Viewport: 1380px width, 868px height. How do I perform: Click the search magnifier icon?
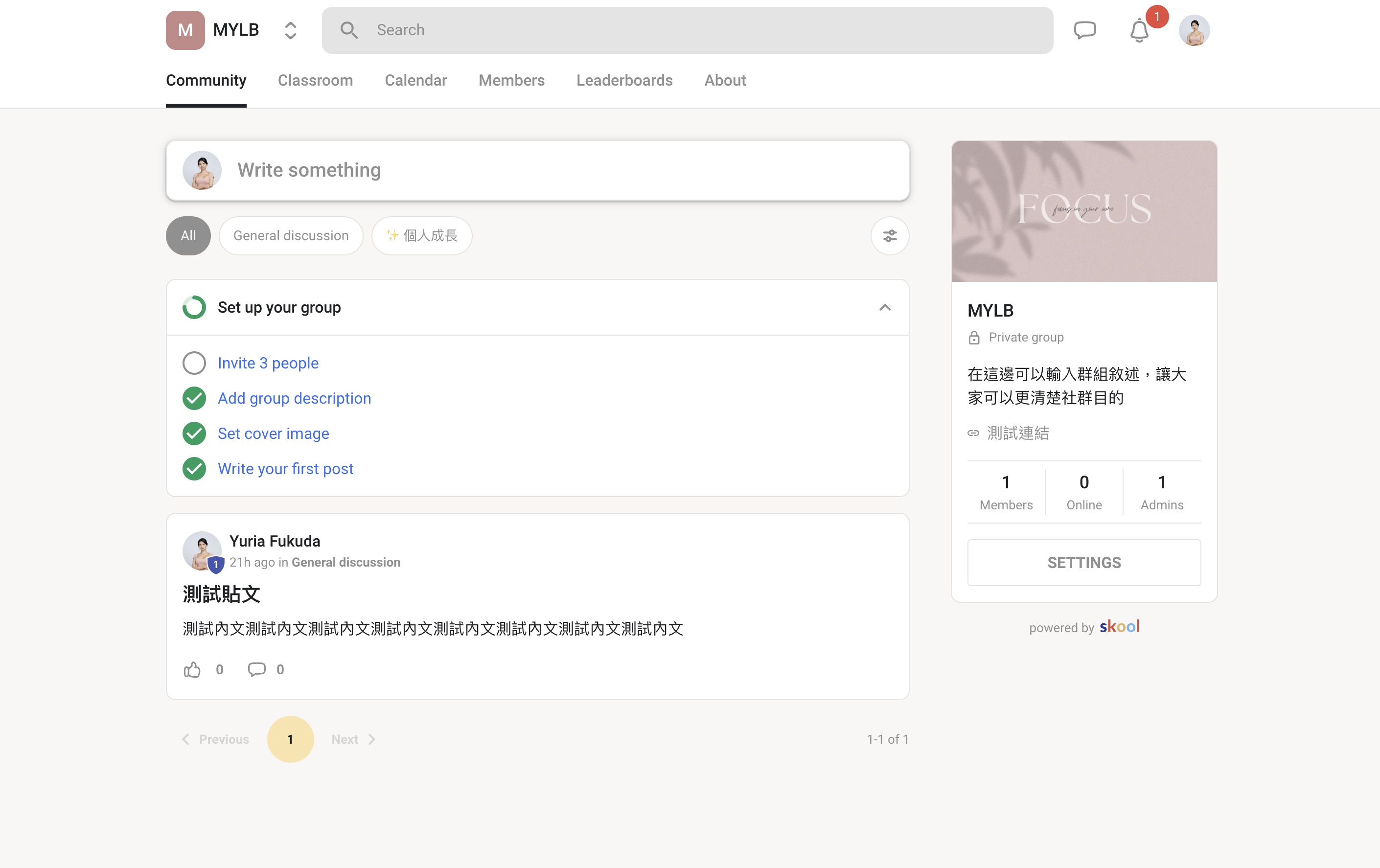click(x=349, y=30)
